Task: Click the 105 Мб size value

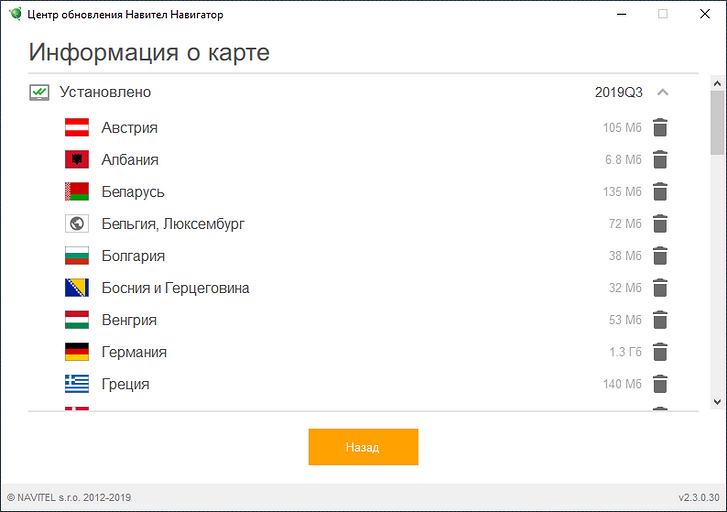Action: pyautogui.click(x=622, y=128)
